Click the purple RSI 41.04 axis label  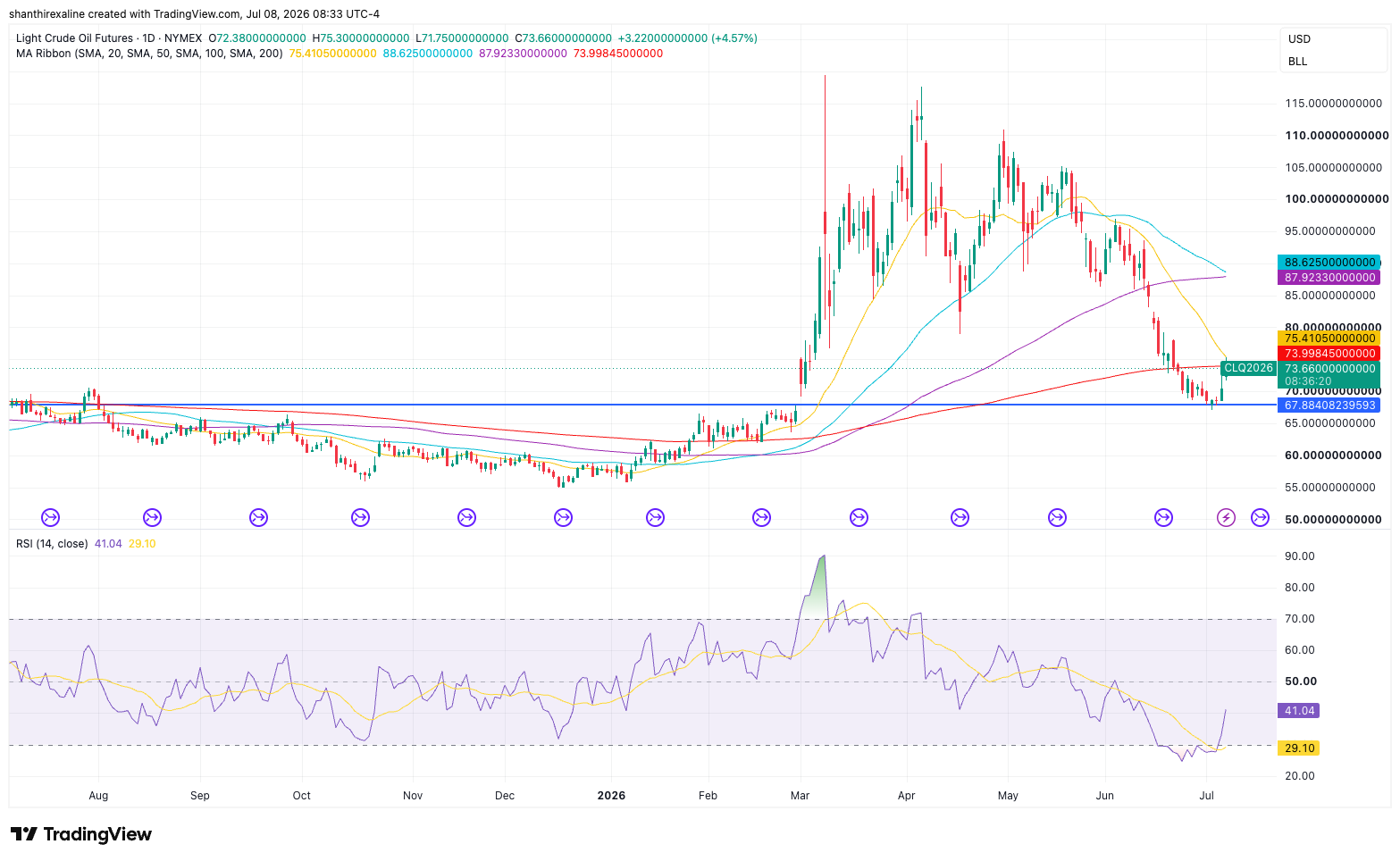(1299, 711)
